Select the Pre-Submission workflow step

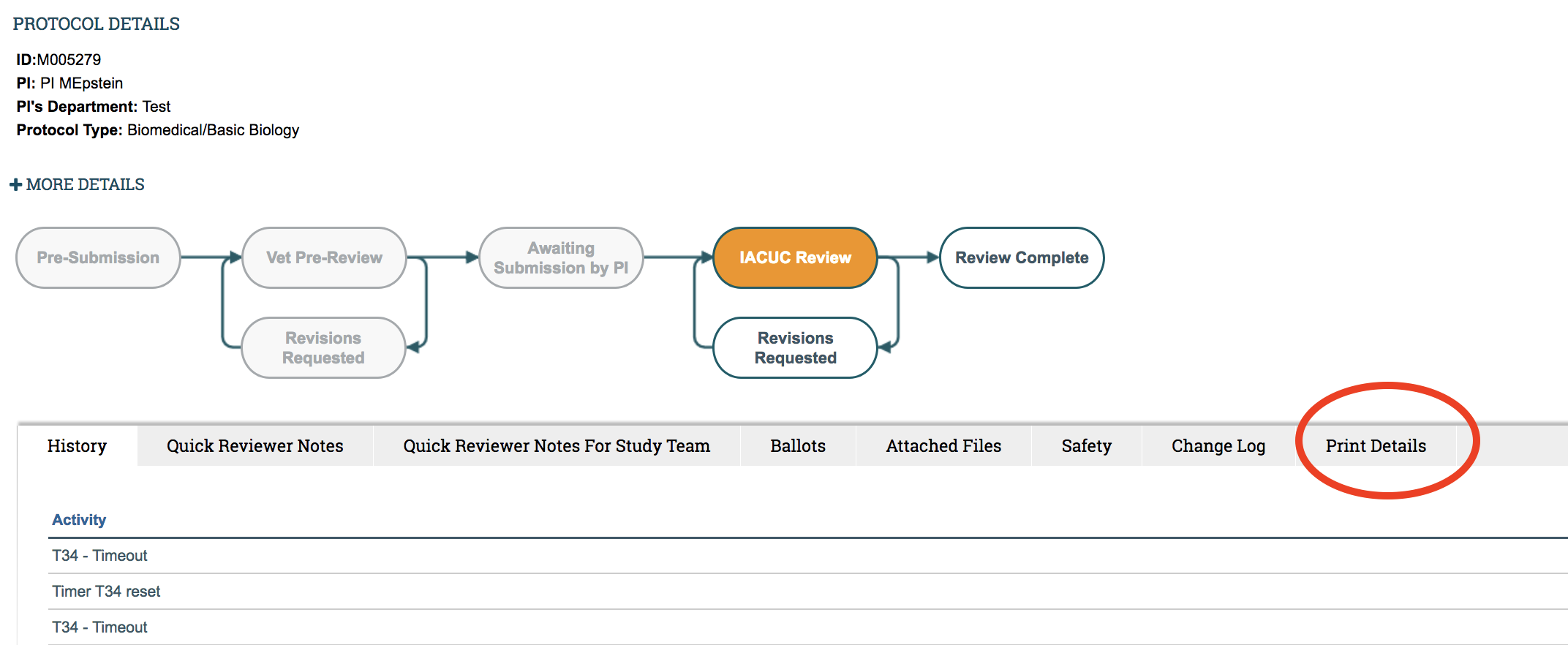pos(98,257)
